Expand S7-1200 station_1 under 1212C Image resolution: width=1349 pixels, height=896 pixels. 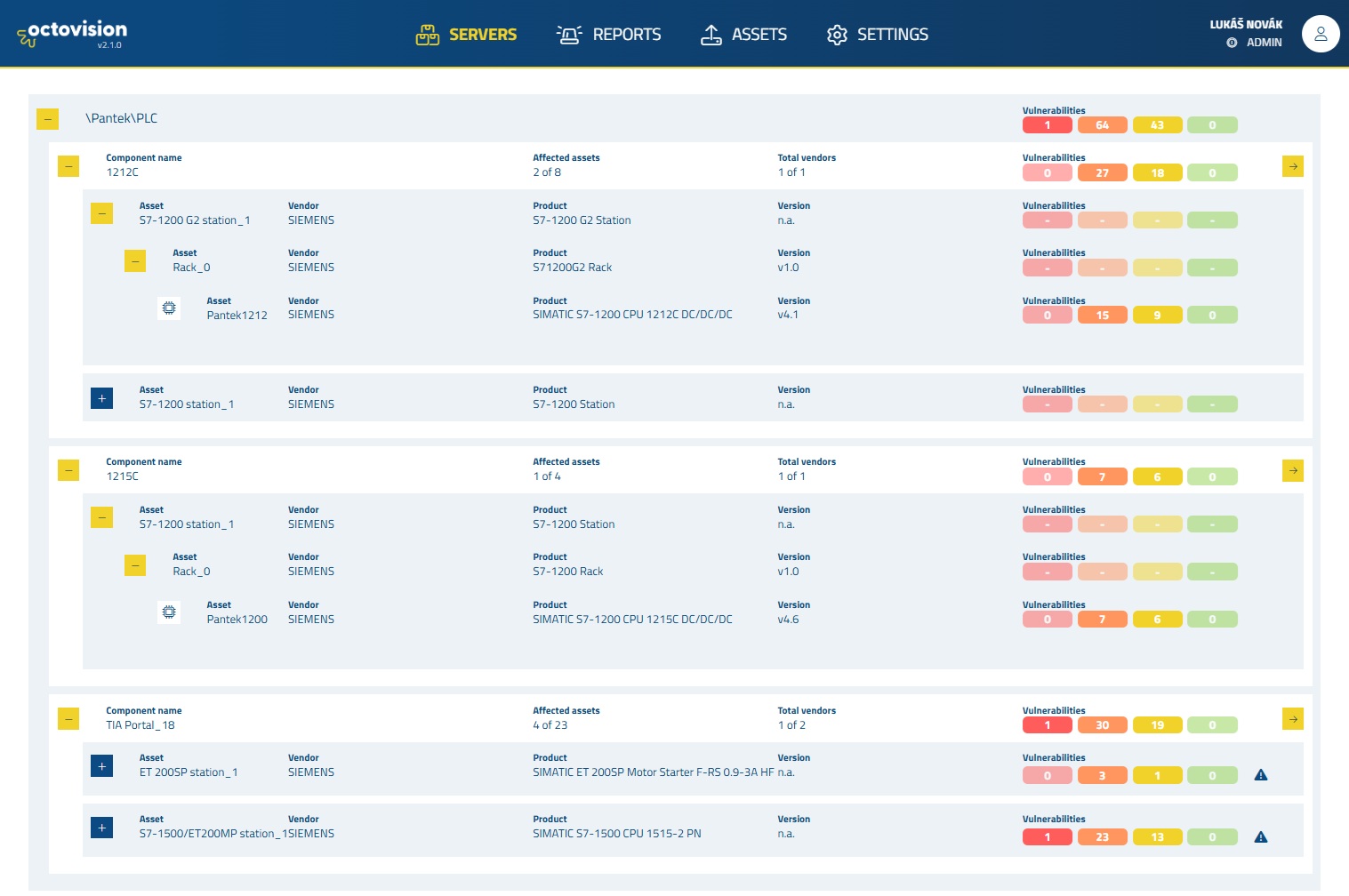(102, 398)
